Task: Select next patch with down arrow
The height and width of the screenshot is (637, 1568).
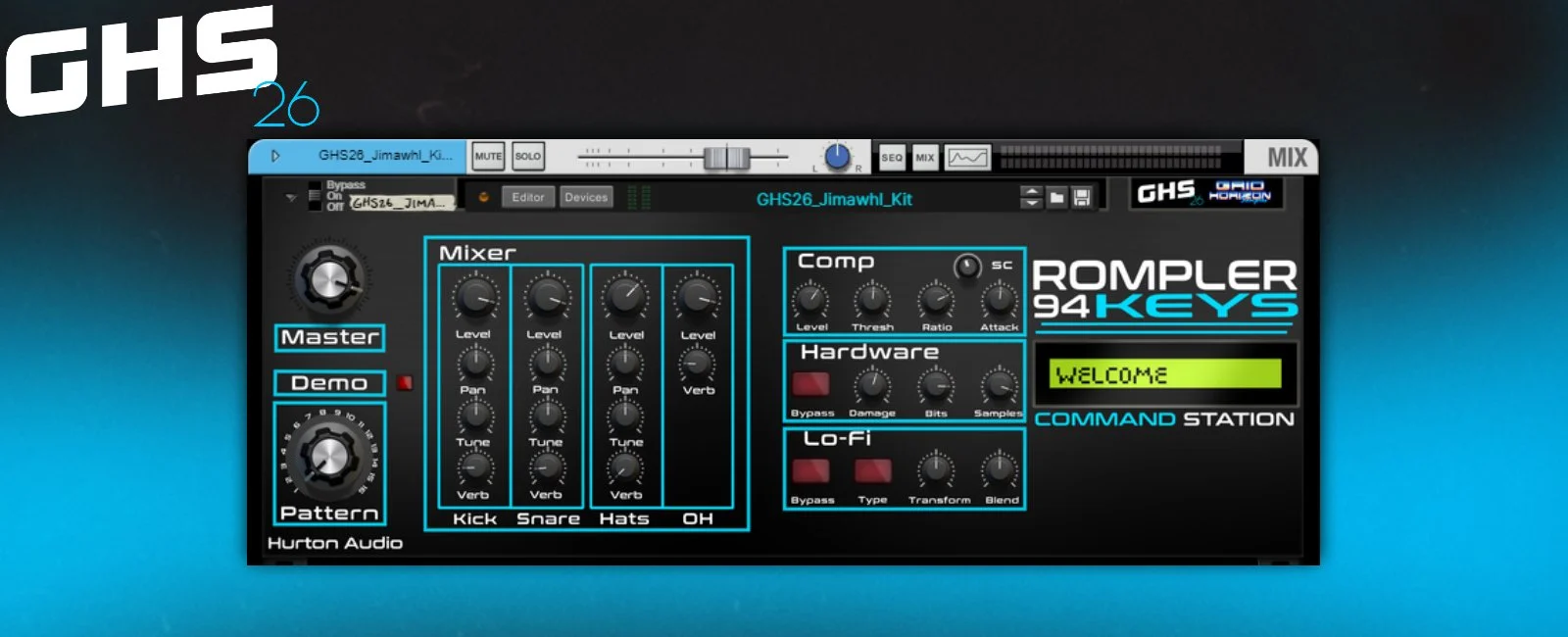Action: [1031, 203]
